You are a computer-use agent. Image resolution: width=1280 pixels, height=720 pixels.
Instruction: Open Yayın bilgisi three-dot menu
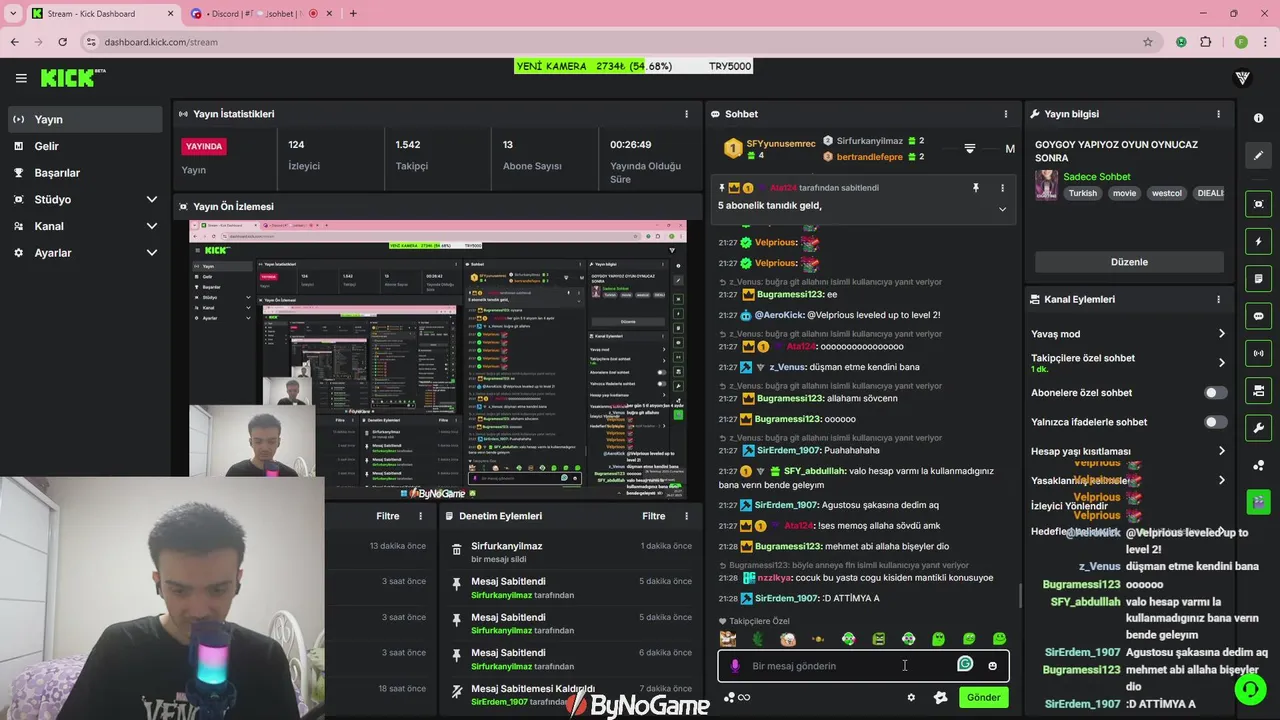pos(1218,114)
